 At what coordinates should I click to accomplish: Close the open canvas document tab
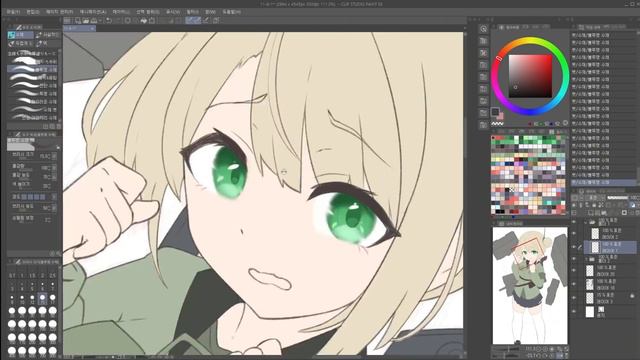(92, 28)
